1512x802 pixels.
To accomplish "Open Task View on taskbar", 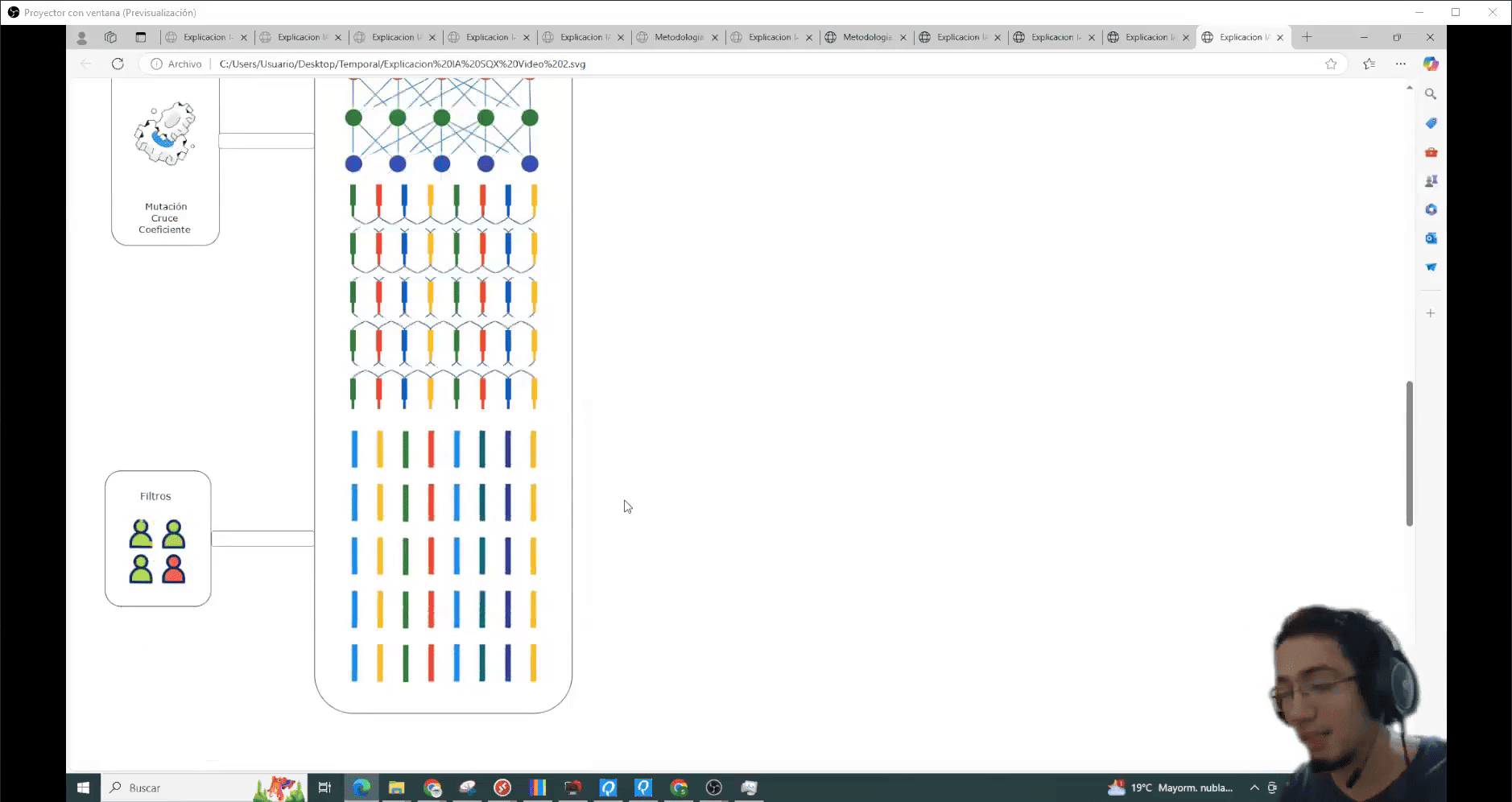I will [324, 788].
